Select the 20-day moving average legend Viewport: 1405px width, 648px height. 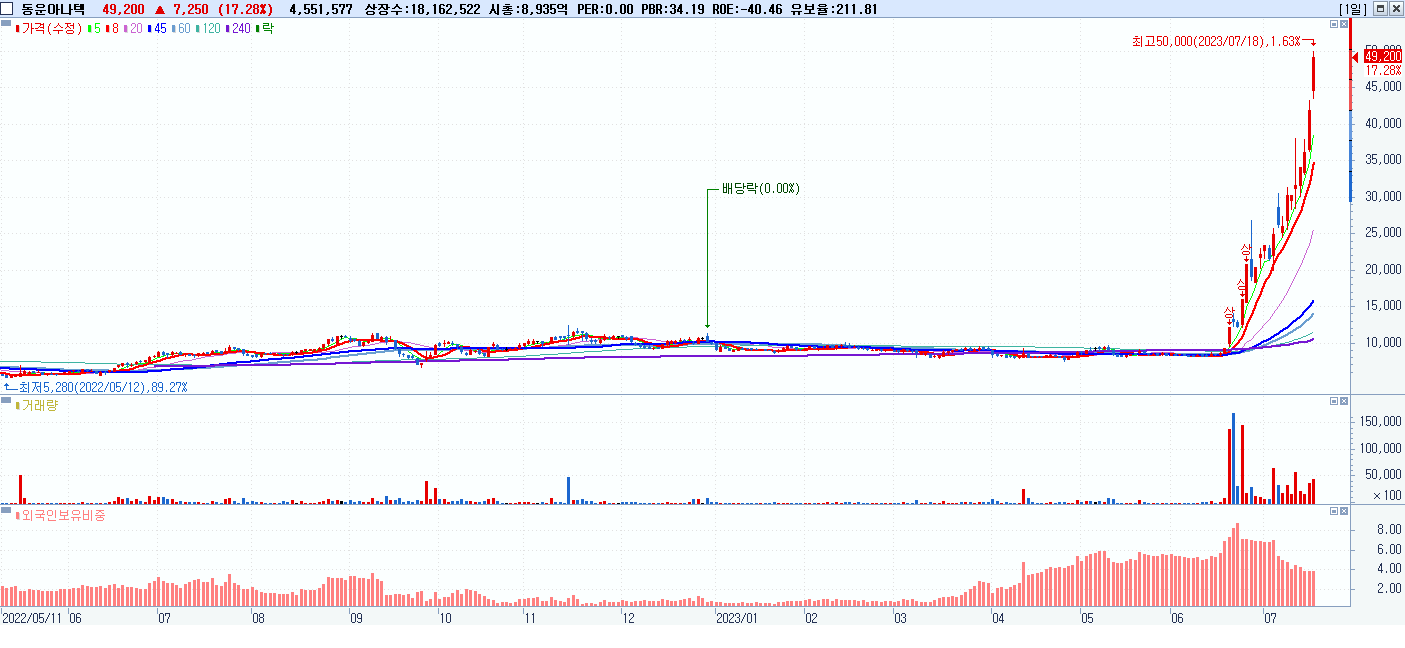(135, 29)
